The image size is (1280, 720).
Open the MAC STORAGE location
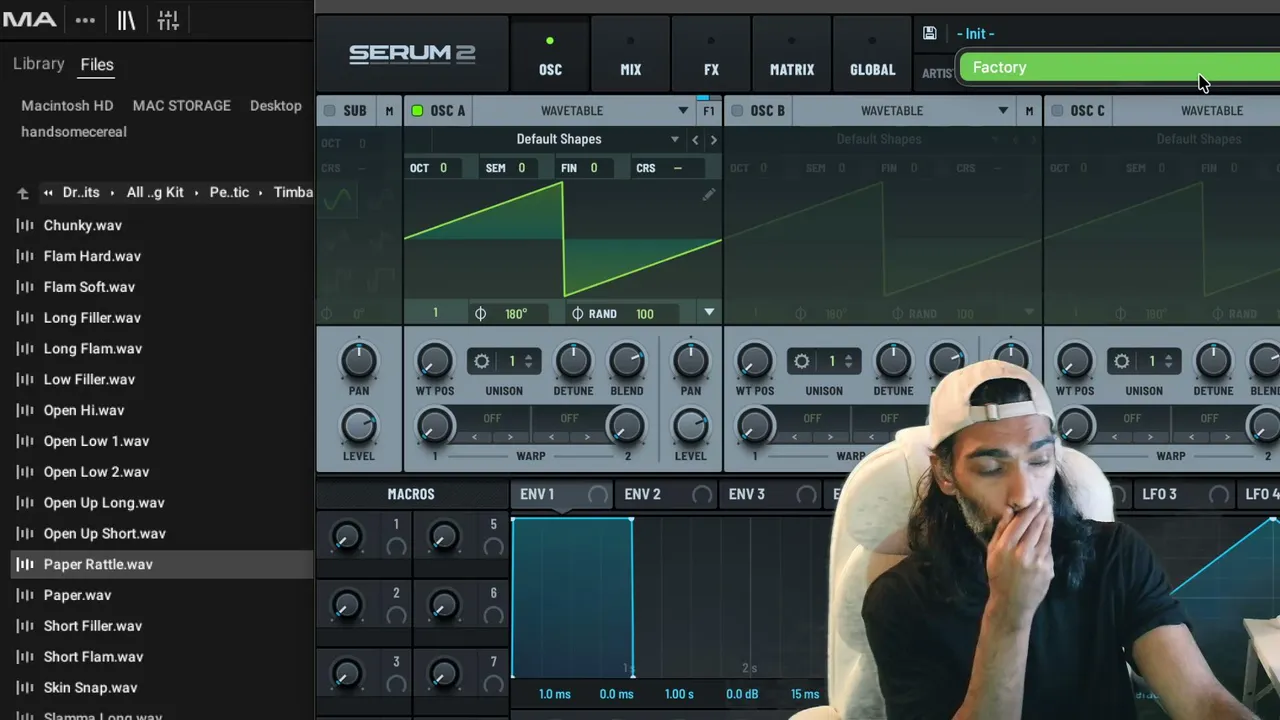(x=182, y=106)
